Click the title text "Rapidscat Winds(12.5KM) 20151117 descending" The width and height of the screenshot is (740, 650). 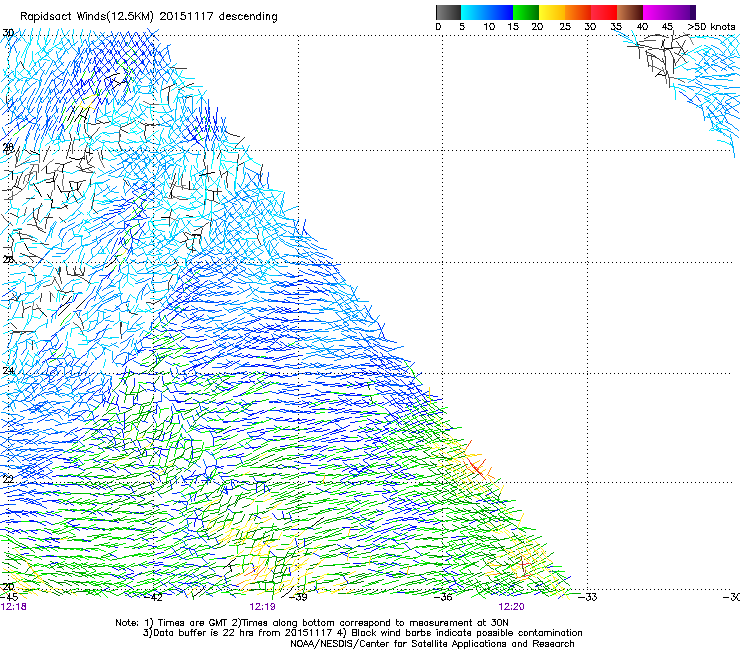149,17
